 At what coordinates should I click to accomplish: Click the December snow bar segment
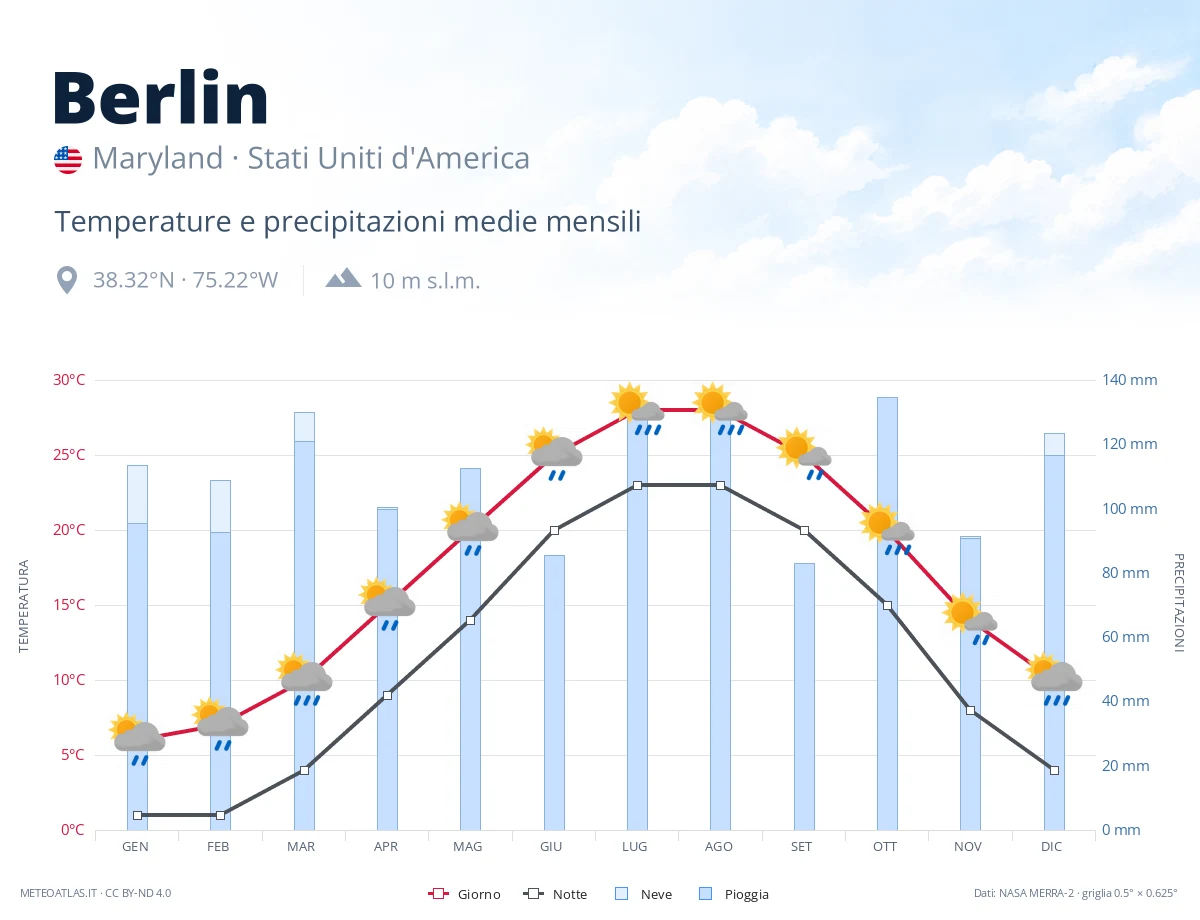[1054, 444]
